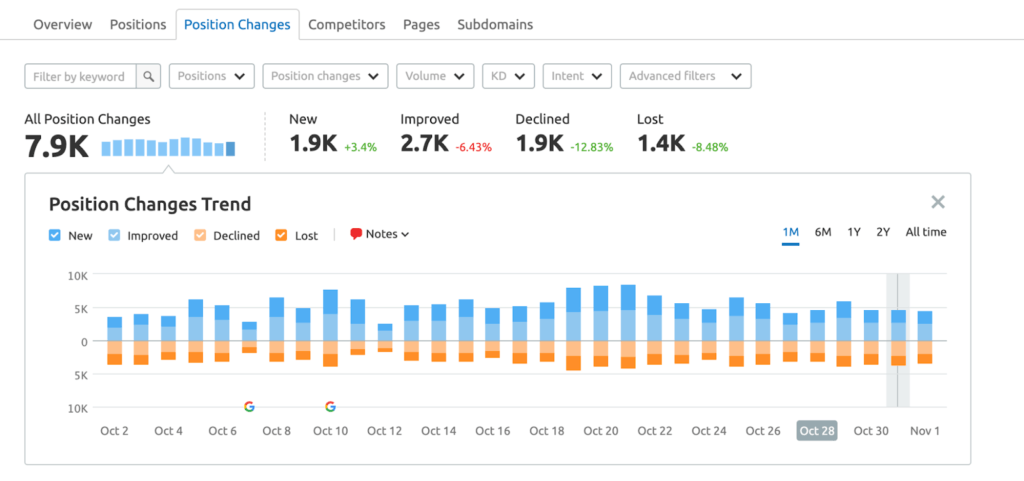Viewport: 1024px width, 481px height.
Task: Click the highlighted Oct 28 date marker
Action: 816,431
